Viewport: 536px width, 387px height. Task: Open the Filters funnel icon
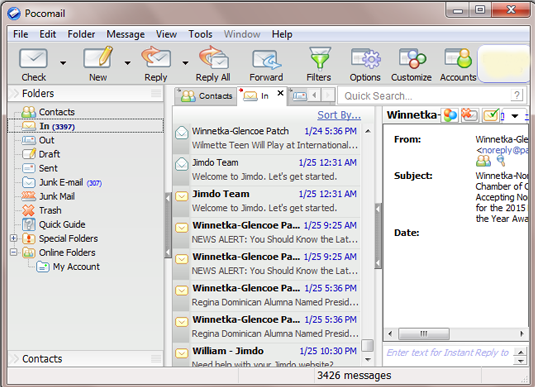[x=319, y=58]
